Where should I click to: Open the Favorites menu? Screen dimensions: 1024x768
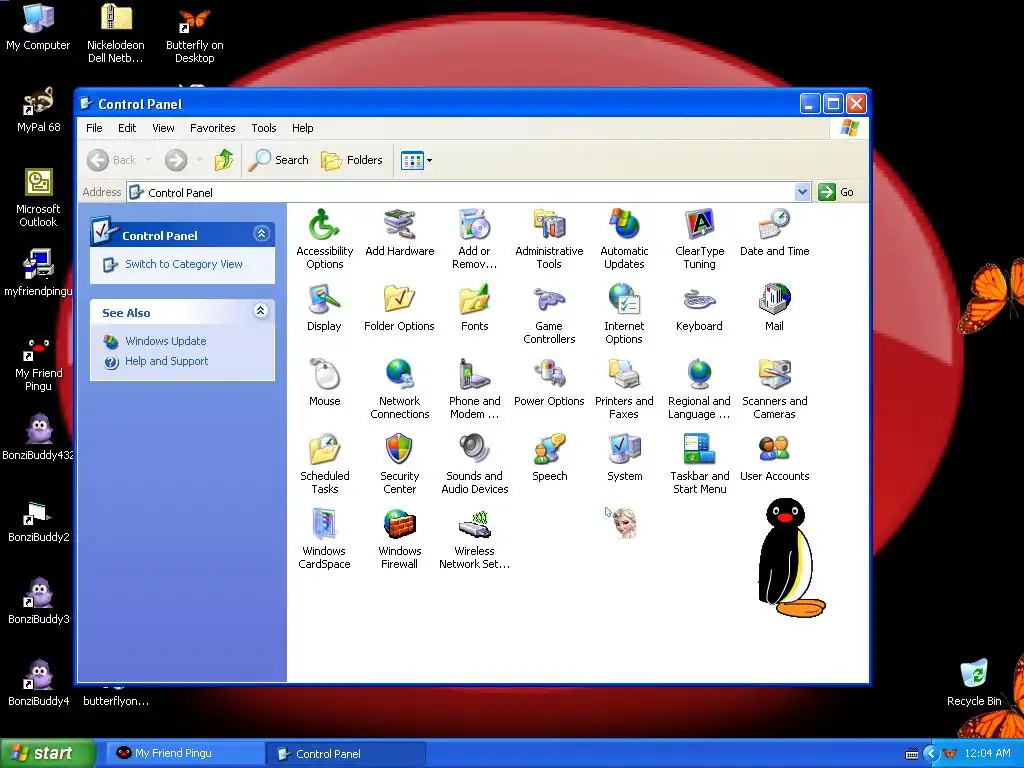tap(212, 128)
